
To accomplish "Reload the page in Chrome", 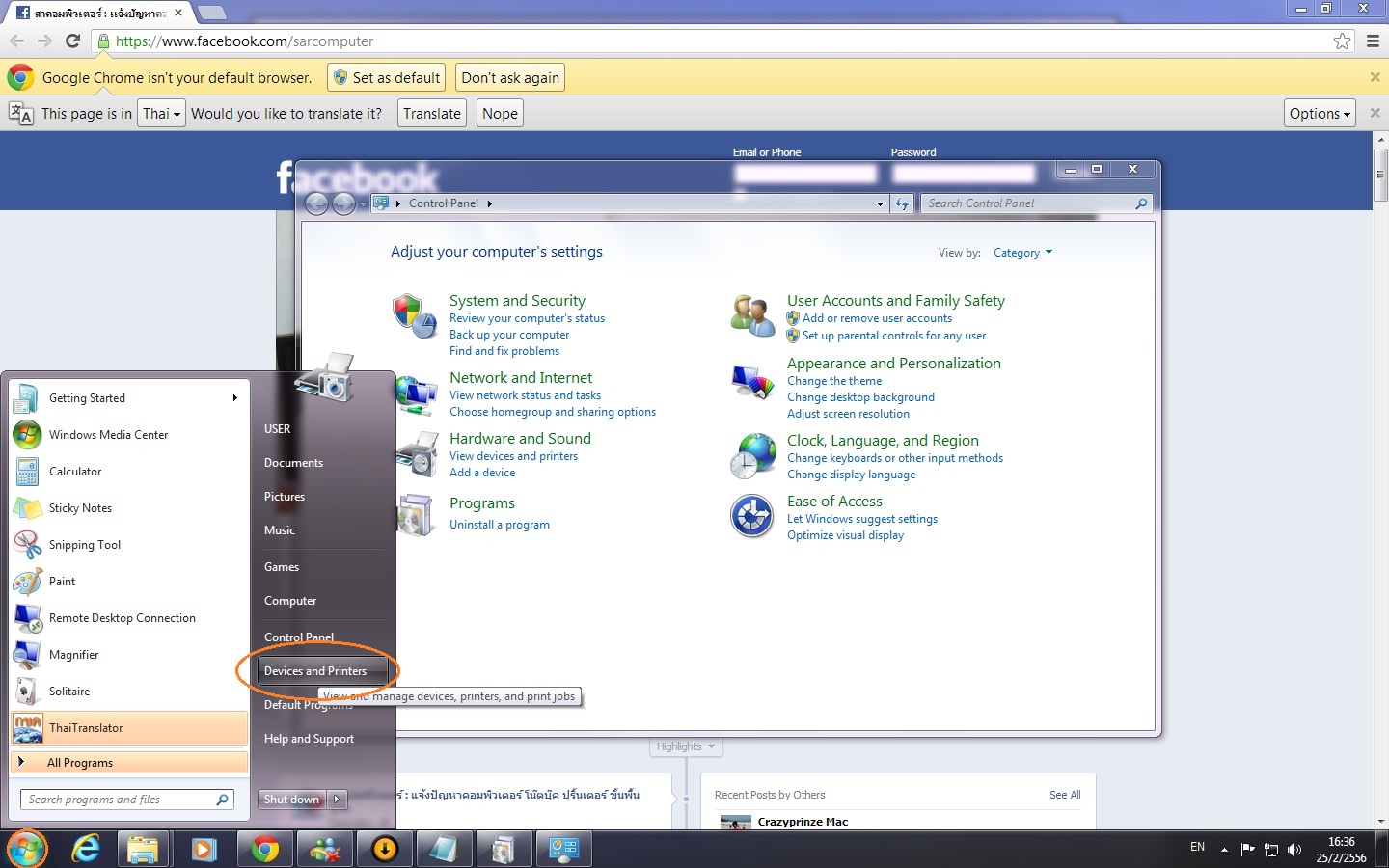I will pyautogui.click(x=72, y=41).
